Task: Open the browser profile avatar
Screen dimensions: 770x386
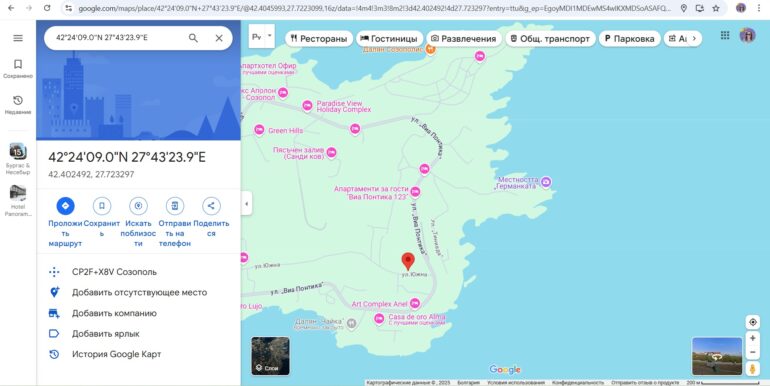Action: [x=741, y=8]
